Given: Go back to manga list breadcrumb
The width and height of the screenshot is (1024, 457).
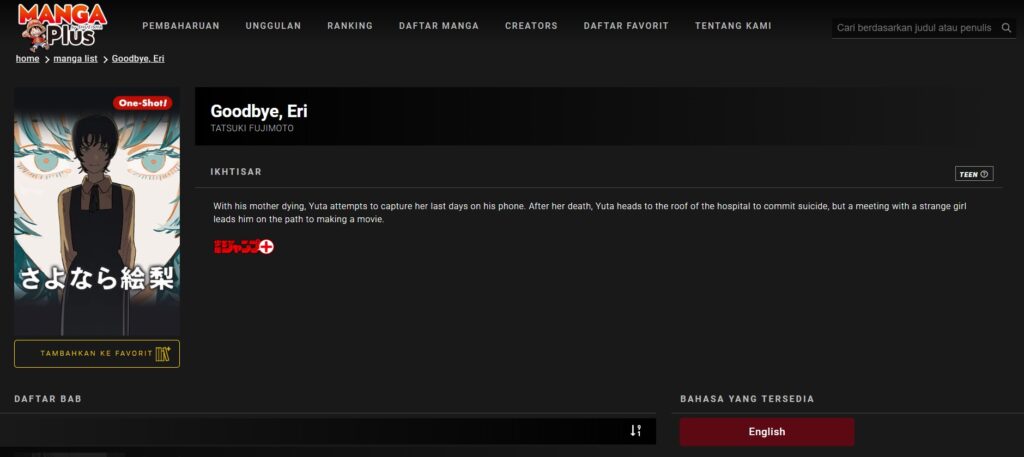Looking at the screenshot, I should pyautogui.click(x=76, y=59).
